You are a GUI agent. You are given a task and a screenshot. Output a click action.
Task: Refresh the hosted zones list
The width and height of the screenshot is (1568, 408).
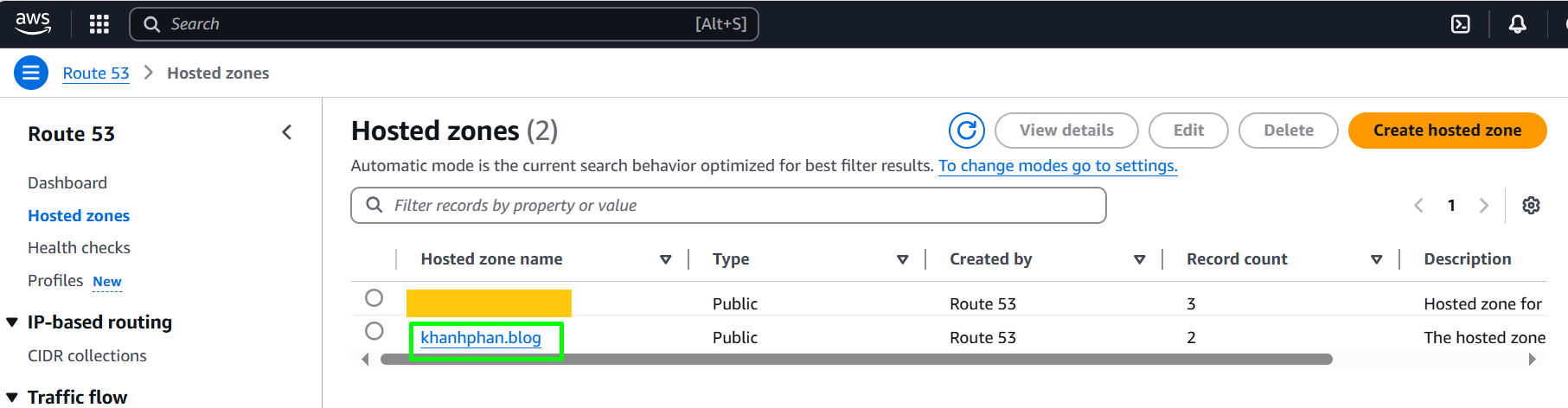(x=967, y=131)
